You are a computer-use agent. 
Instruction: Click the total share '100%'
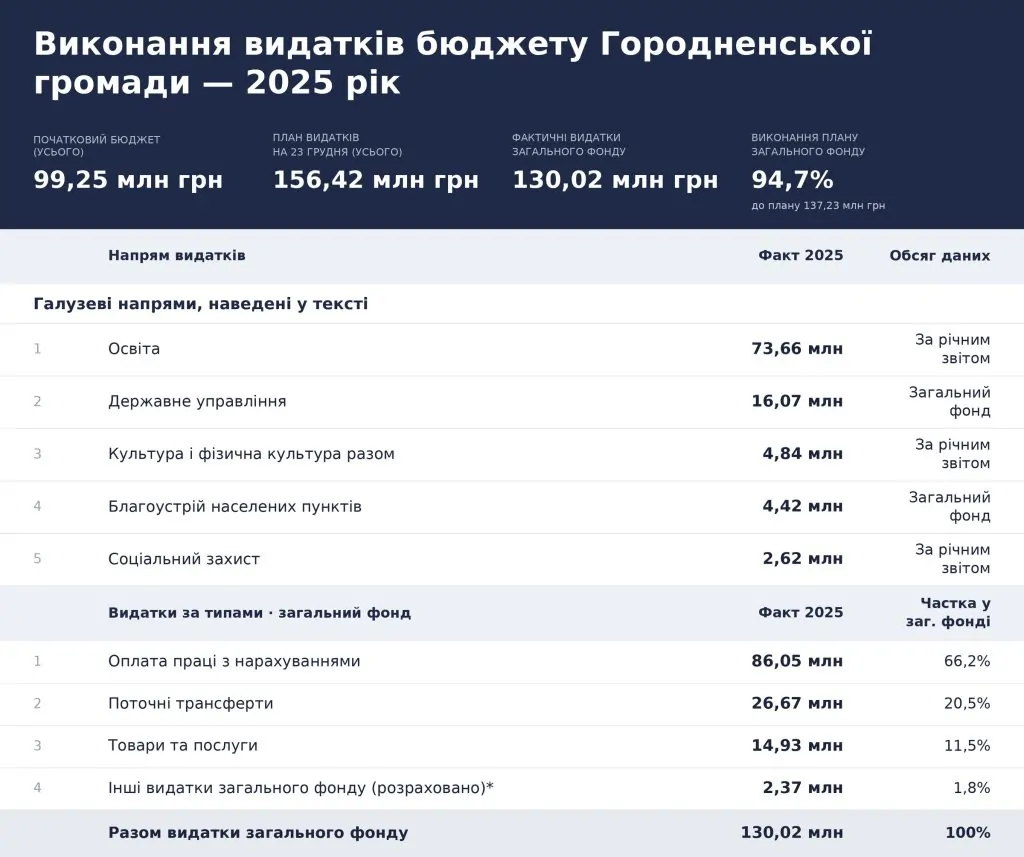968,833
